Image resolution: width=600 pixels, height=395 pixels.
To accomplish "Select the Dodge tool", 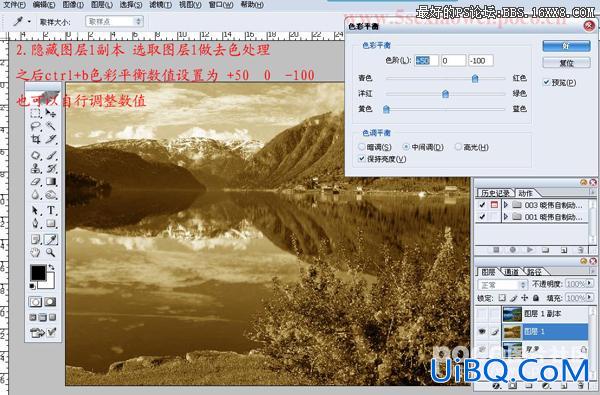I will pos(51,195).
